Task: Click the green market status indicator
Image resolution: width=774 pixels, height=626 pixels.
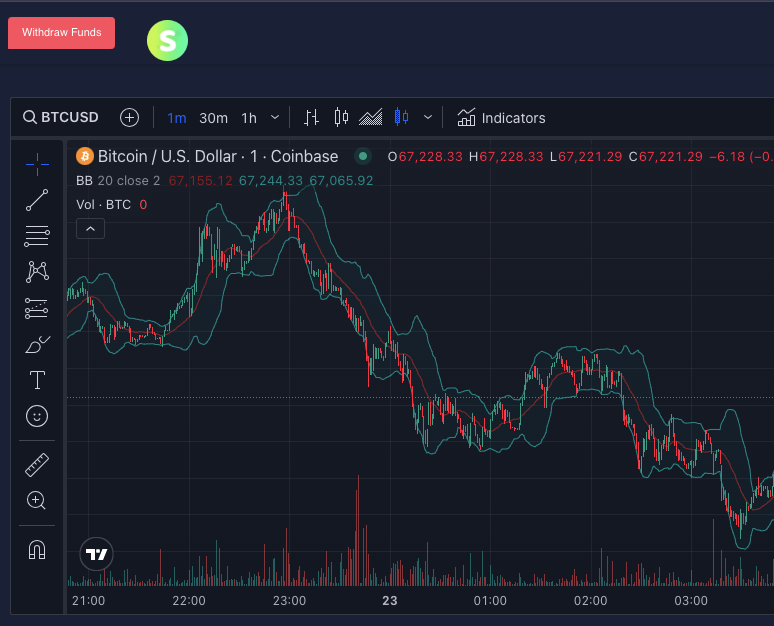Action: (363, 156)
